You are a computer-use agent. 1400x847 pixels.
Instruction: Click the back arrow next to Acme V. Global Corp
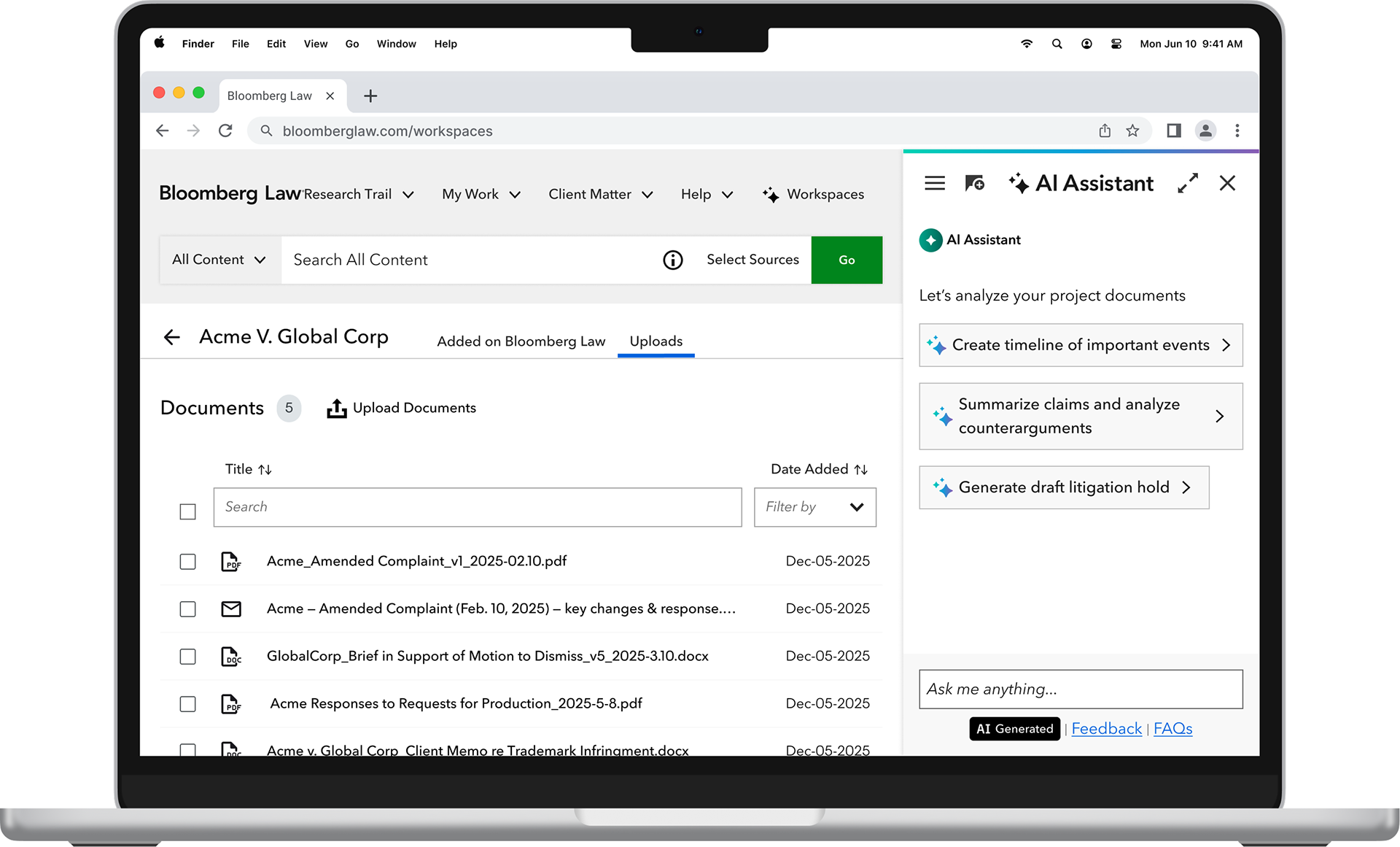pyautogui.click(x=171, y=337)
